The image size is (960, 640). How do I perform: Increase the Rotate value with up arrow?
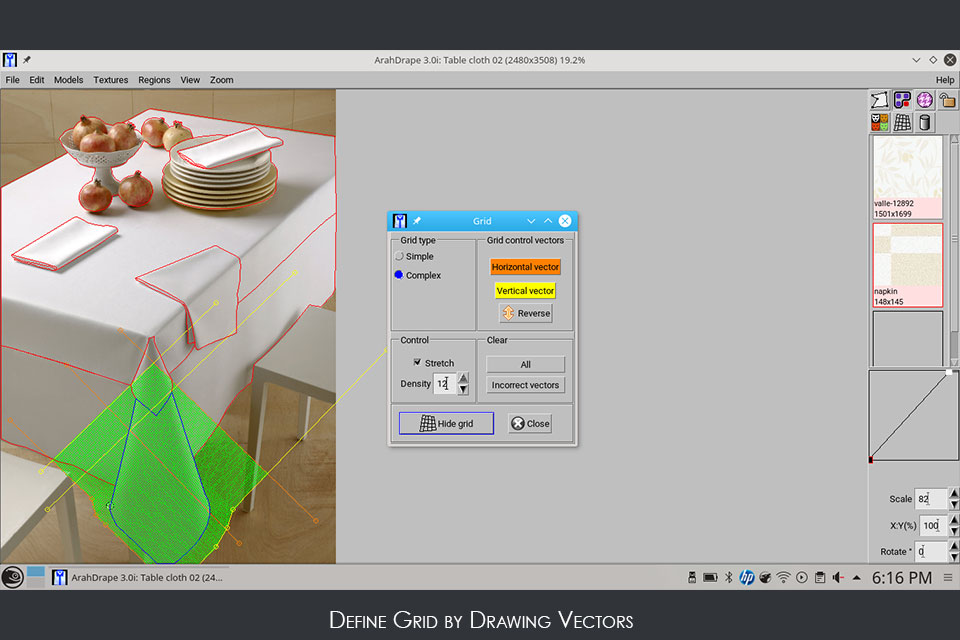point(954,546)
